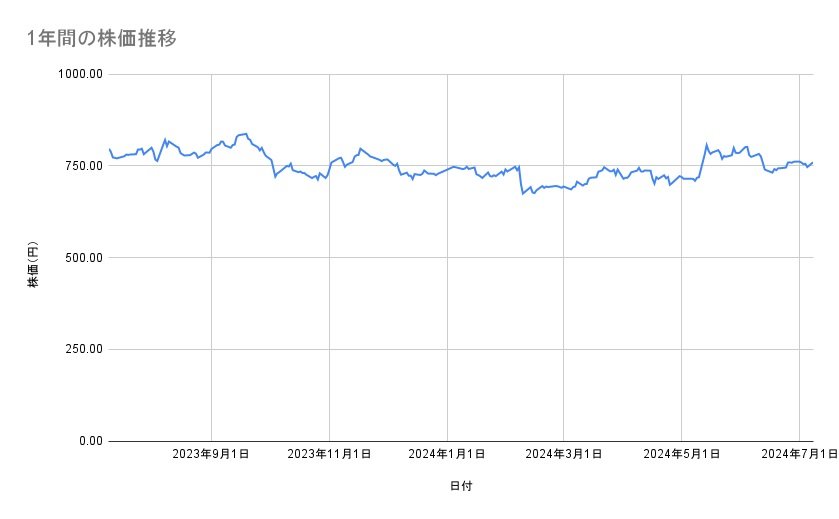This screenshot has height=519, width=839.
Task: Click the 0.00 y-axis label
Action: click(88, 441)
